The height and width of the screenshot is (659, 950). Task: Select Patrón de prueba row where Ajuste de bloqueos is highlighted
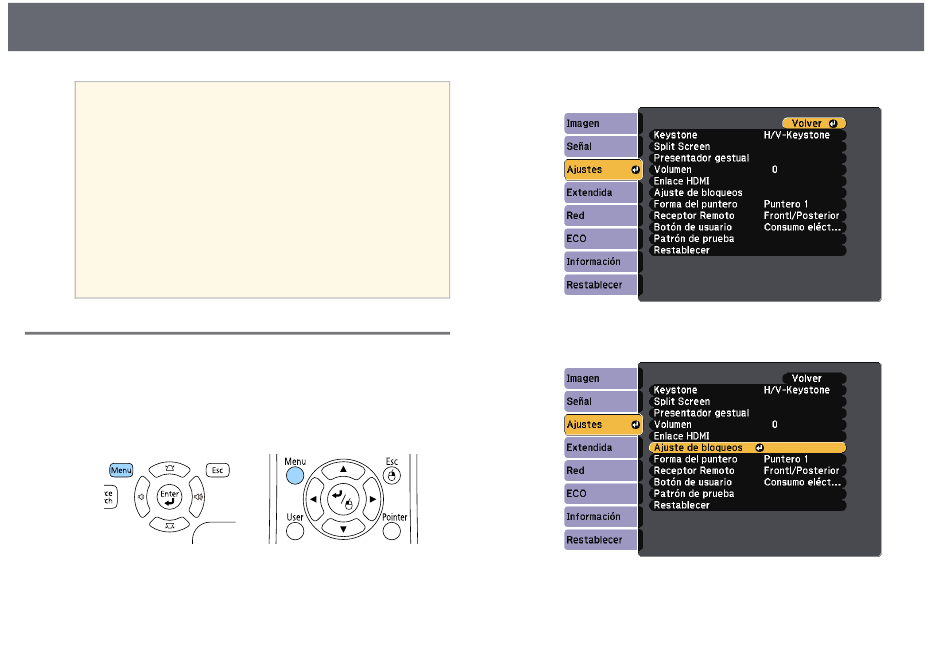tap(747, 494)
